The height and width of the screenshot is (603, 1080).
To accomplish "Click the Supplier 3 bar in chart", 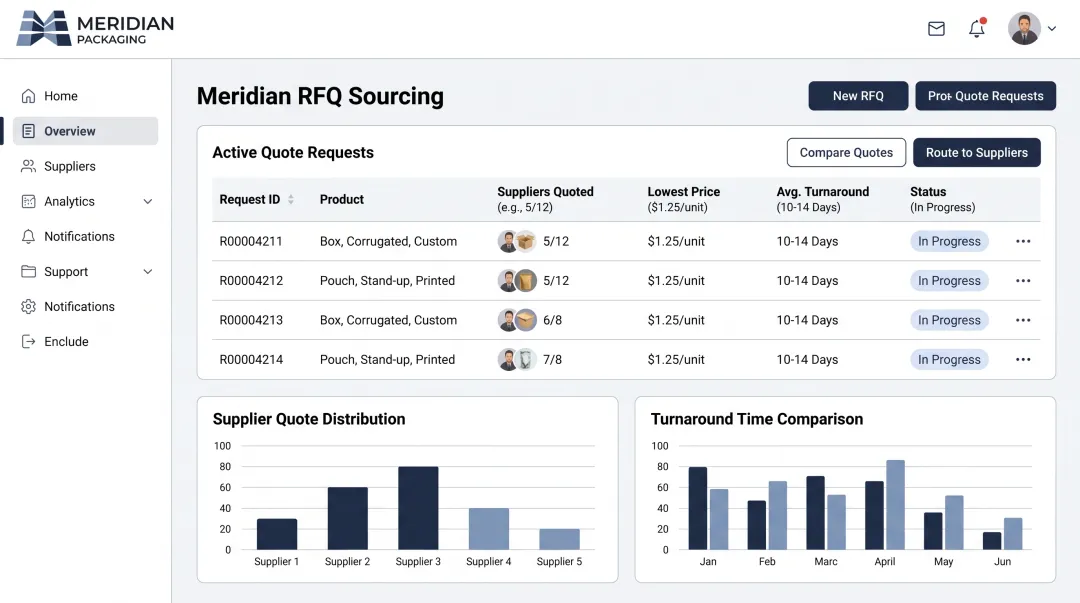I will [x=418, y=508].
